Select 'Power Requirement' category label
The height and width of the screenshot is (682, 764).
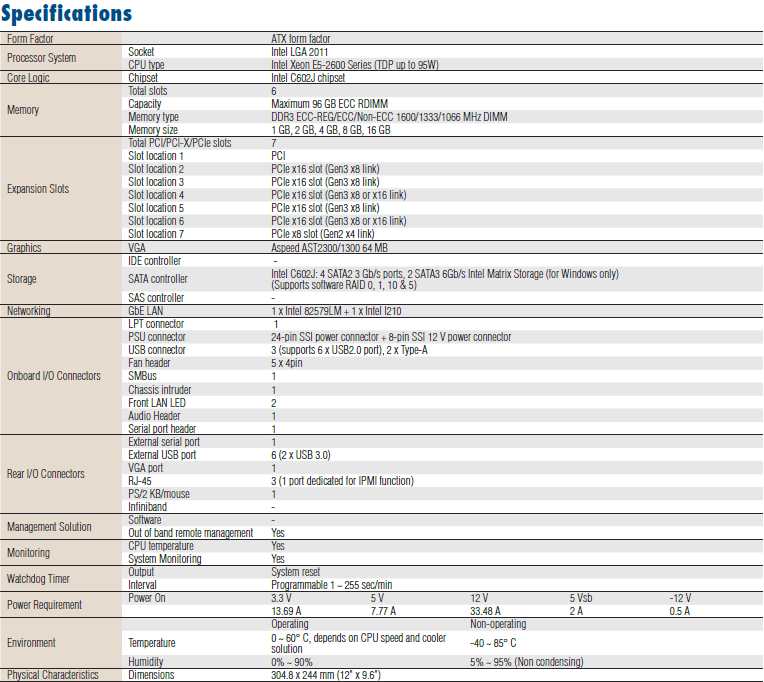[x=44, y=605]
